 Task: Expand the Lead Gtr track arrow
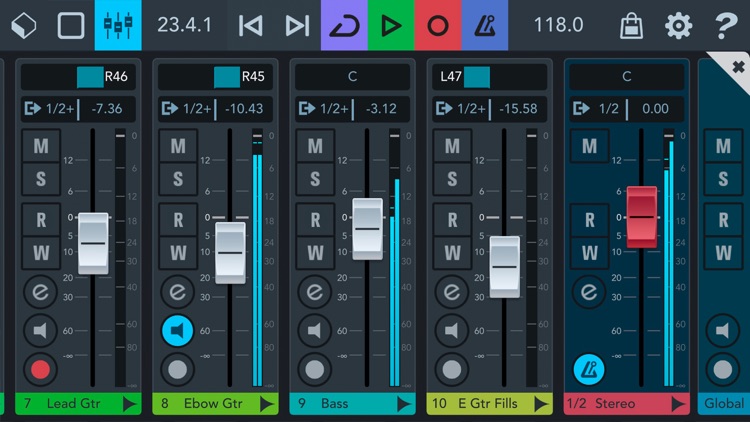pyautogui.click(x=129, y=404)
